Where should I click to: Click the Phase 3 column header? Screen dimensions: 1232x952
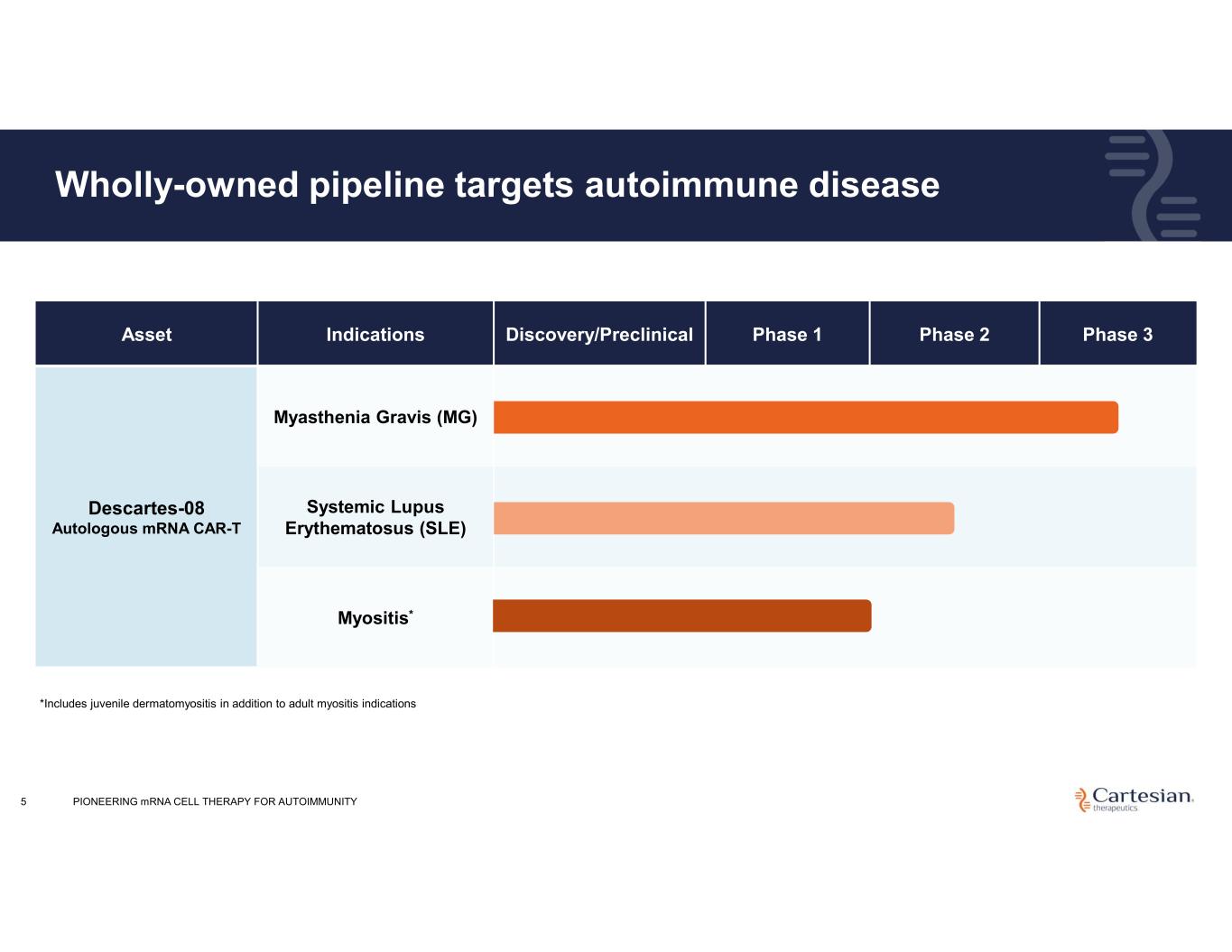click(1117, 335)
